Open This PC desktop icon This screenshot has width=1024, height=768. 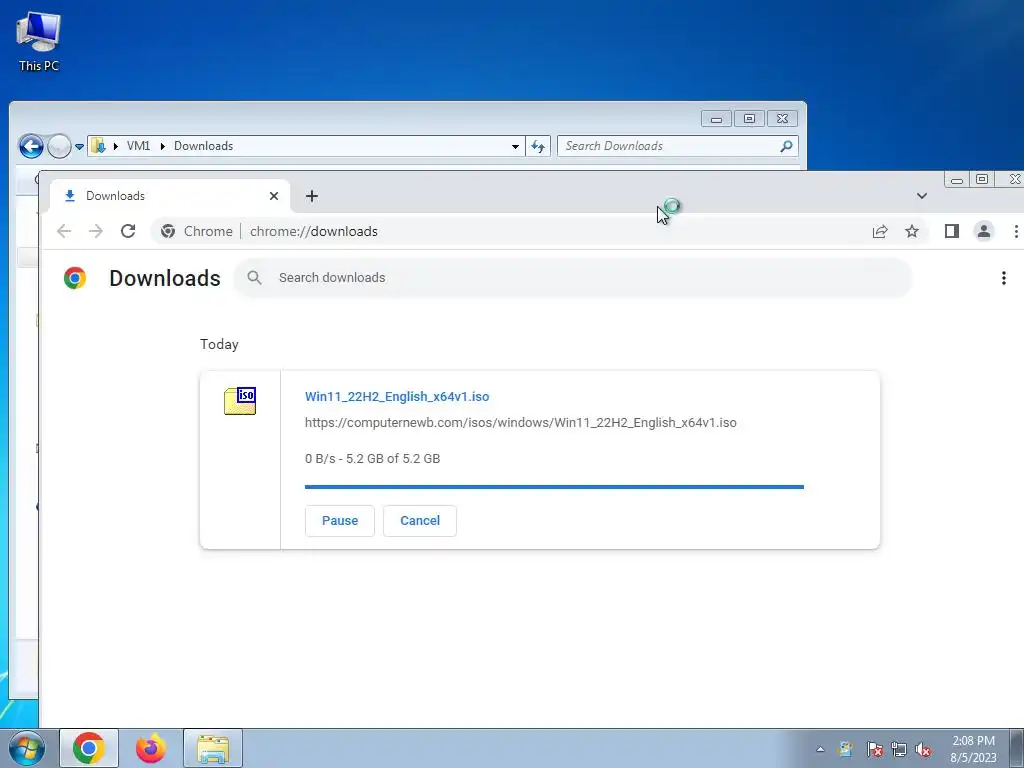point(39,42)
